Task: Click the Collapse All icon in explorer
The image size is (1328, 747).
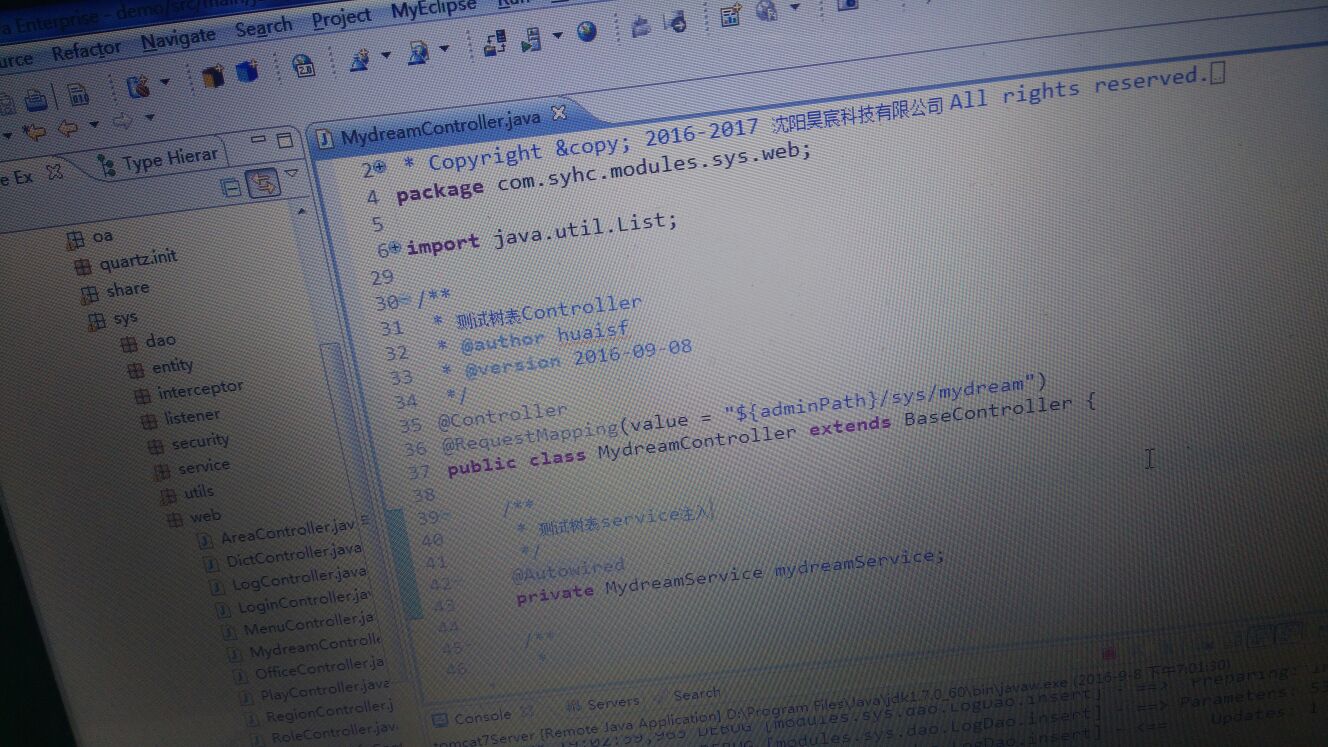Action: [231, 188]
